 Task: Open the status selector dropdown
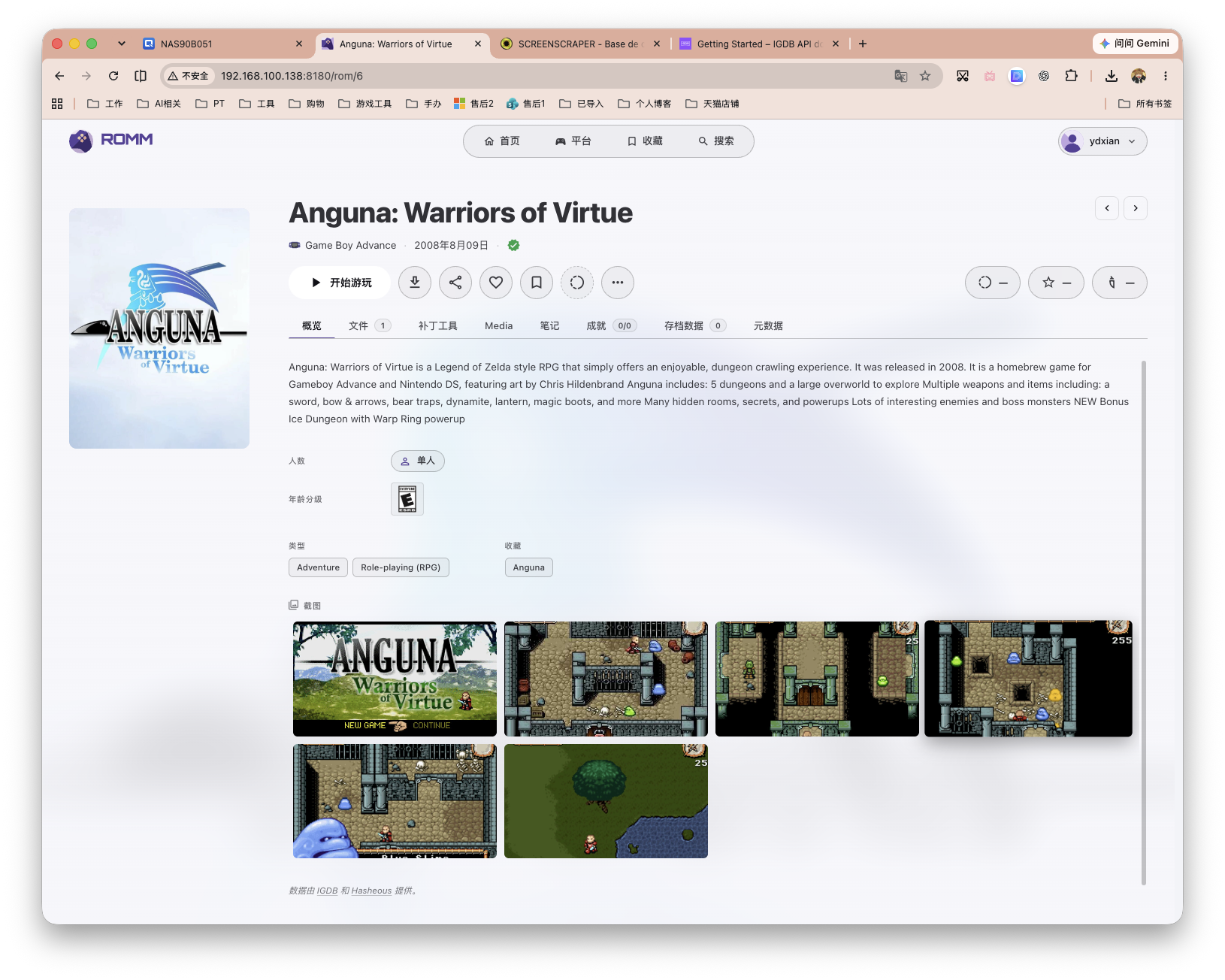[x=993, y=283]
